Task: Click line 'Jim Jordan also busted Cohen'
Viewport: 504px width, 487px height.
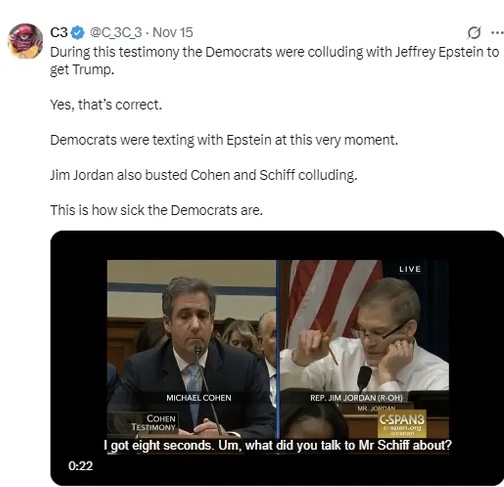Action: [204, 175]
